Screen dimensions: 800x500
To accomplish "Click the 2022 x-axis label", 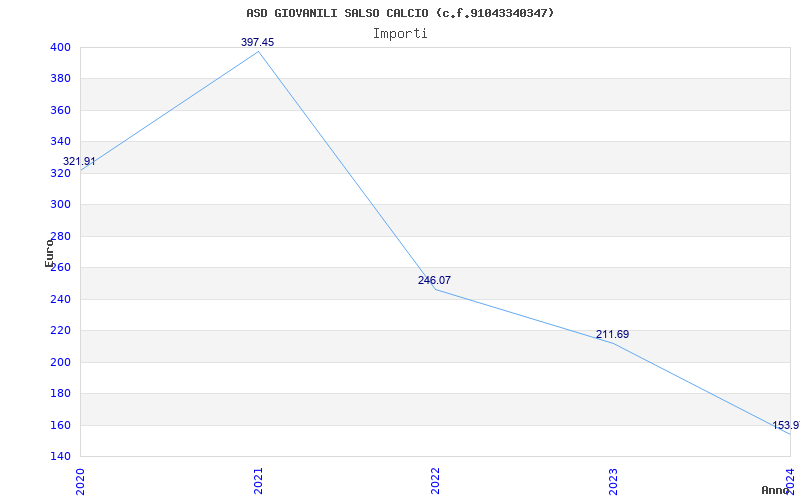I will [435, 481].
